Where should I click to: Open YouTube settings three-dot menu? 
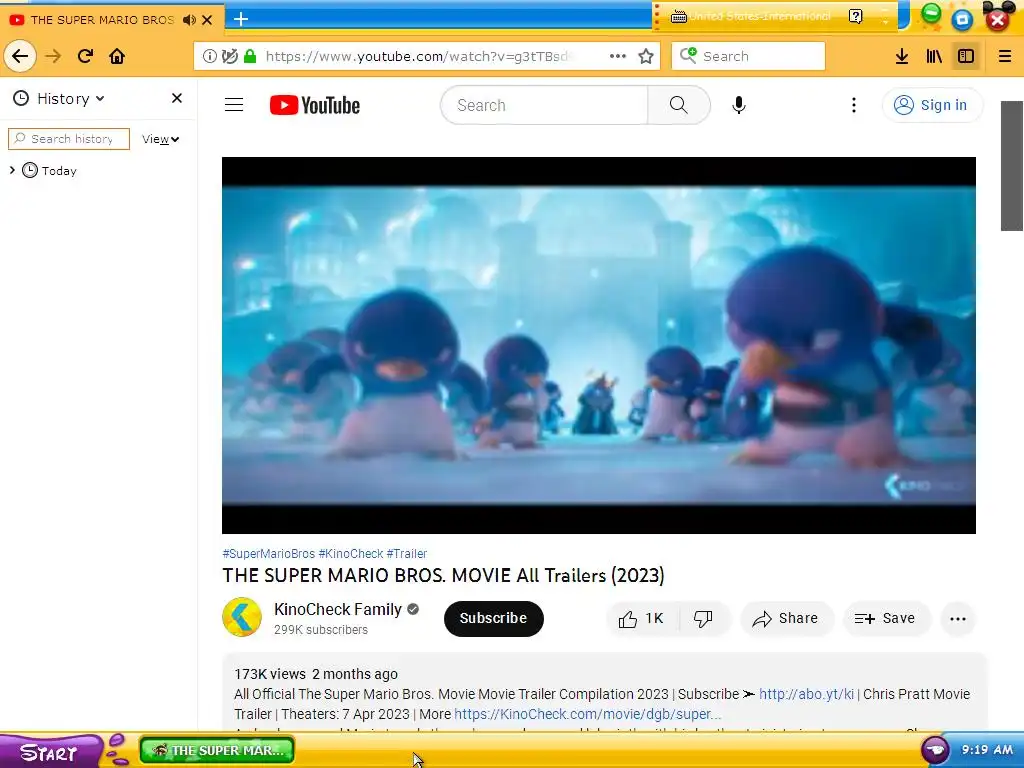click(854, 105)
